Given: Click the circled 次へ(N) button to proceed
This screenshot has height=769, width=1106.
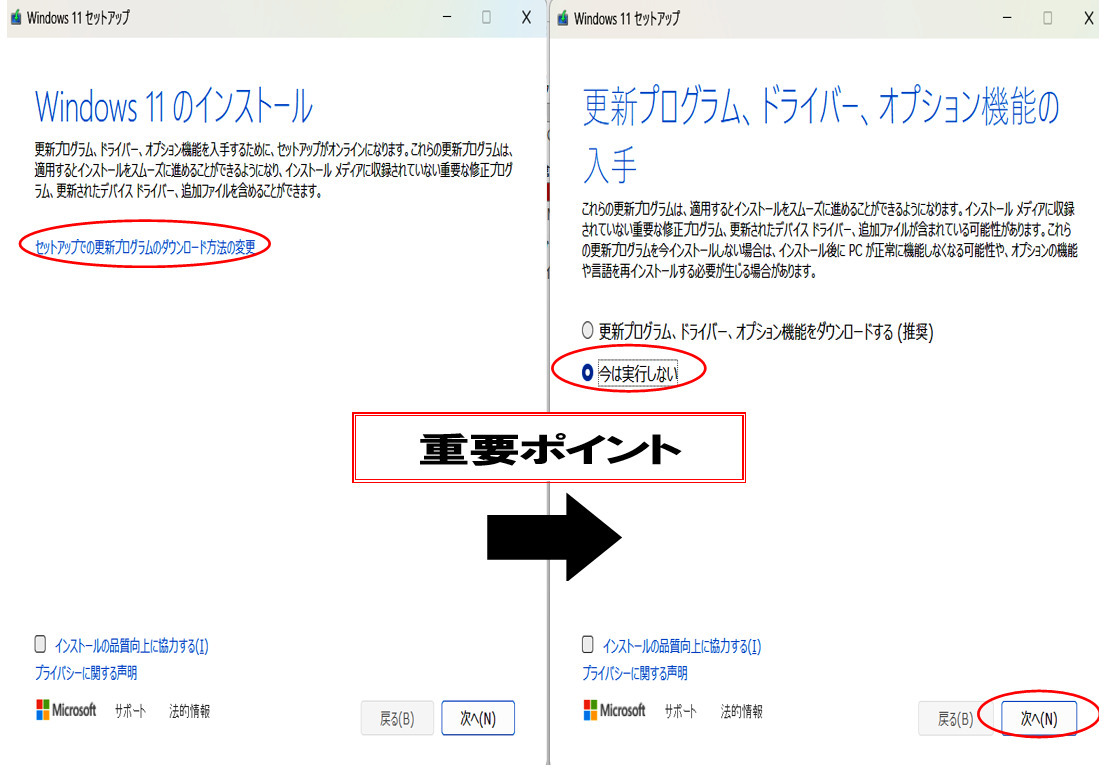Looking at the screenshot, I should [1040, 718].
